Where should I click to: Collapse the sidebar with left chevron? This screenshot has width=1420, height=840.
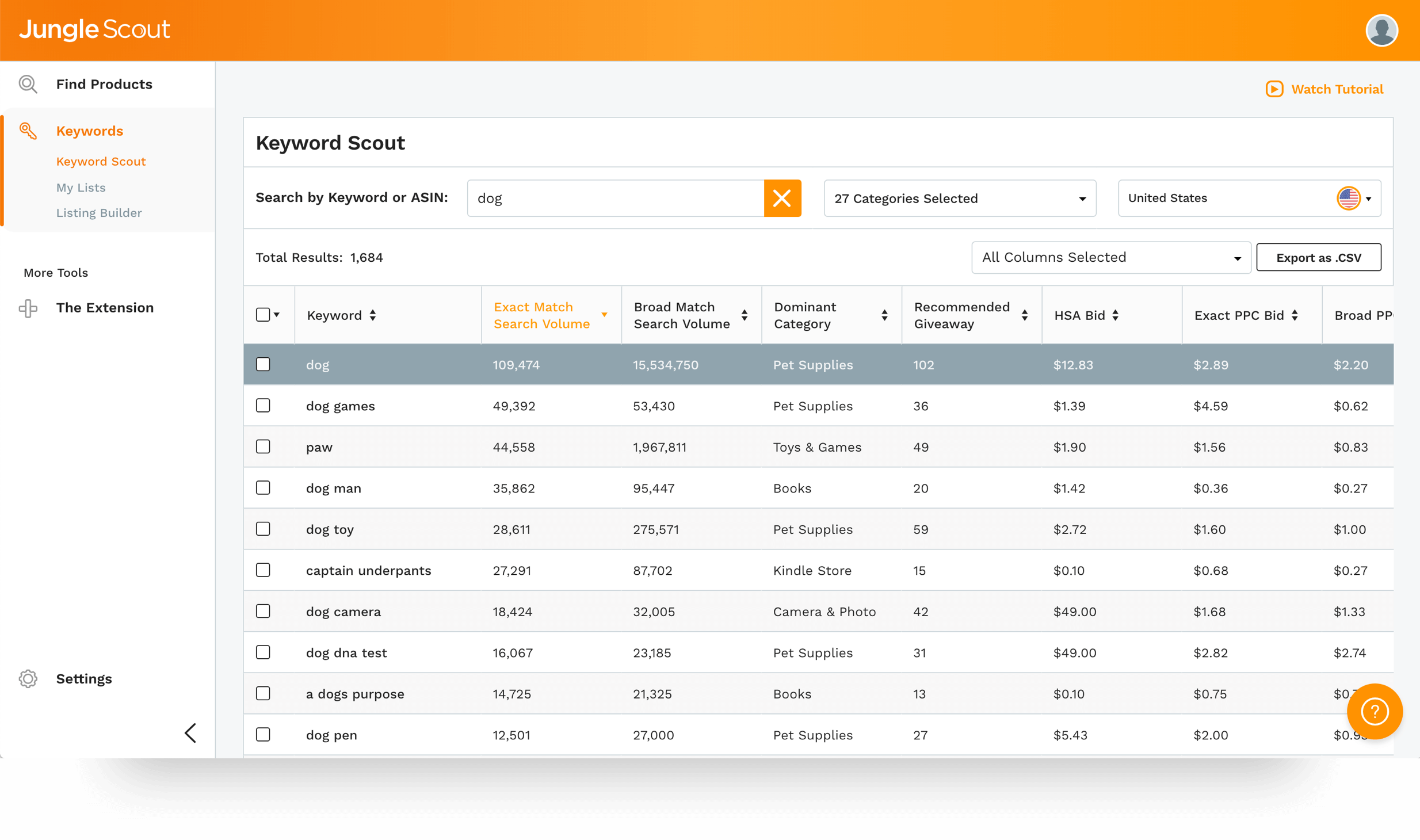[x=190, y=733]
